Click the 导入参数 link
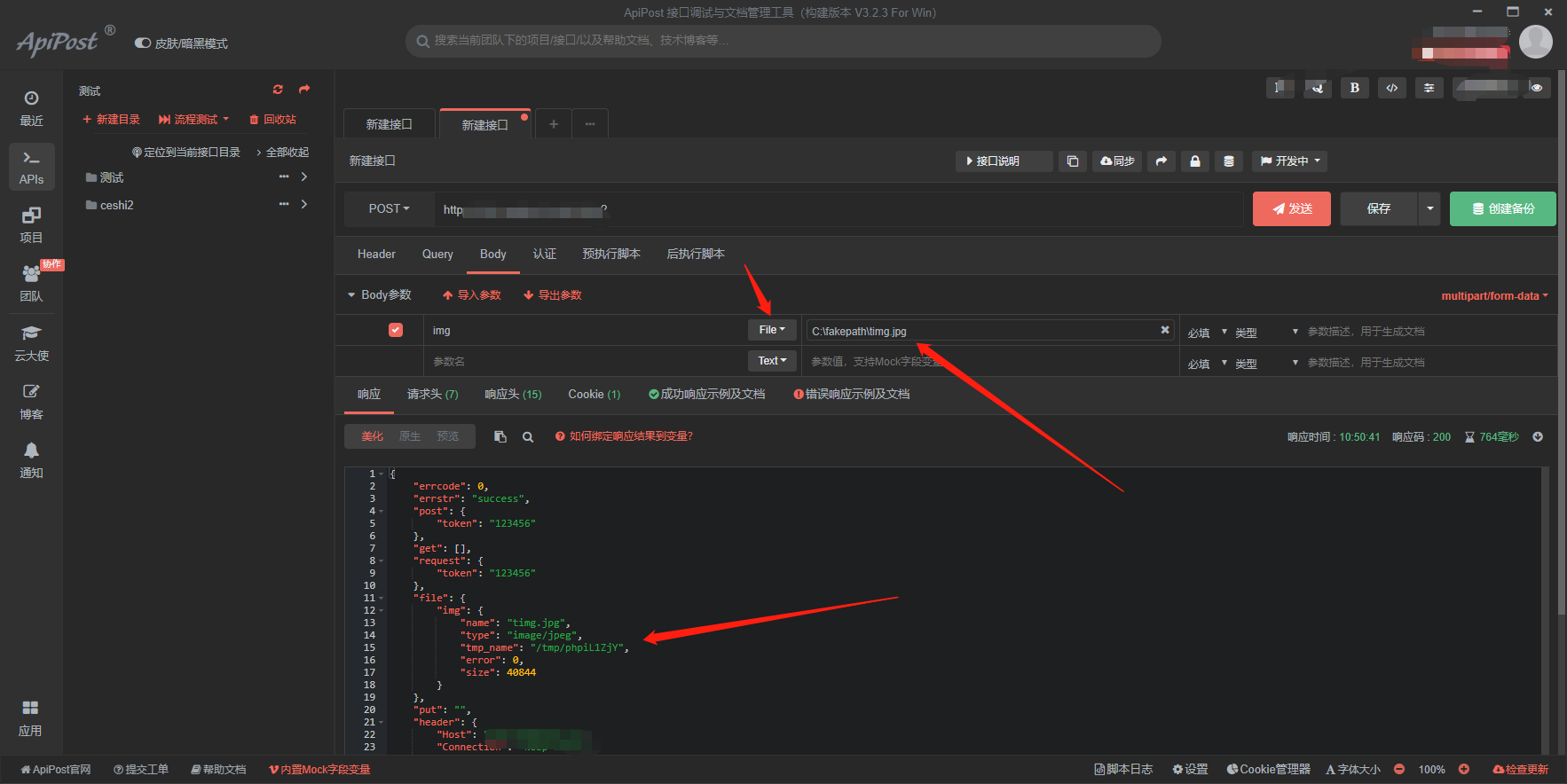 click(x=472, y=294)
